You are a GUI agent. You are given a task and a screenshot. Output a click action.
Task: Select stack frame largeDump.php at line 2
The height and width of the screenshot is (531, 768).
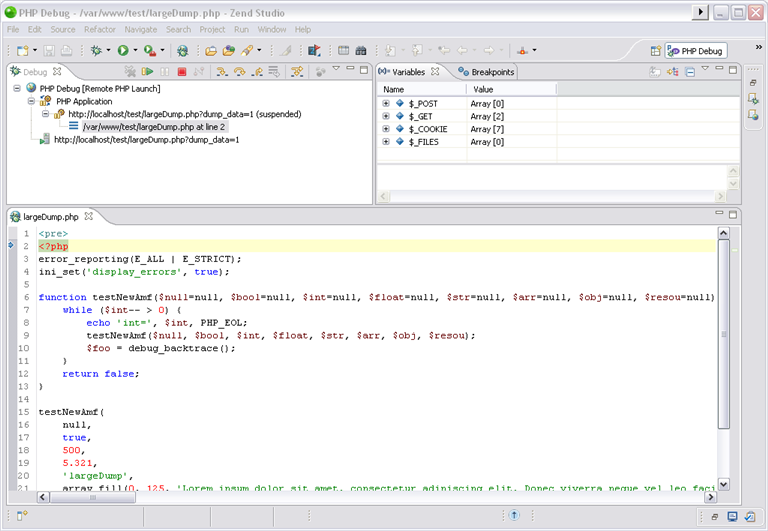(x=154, y=127)
